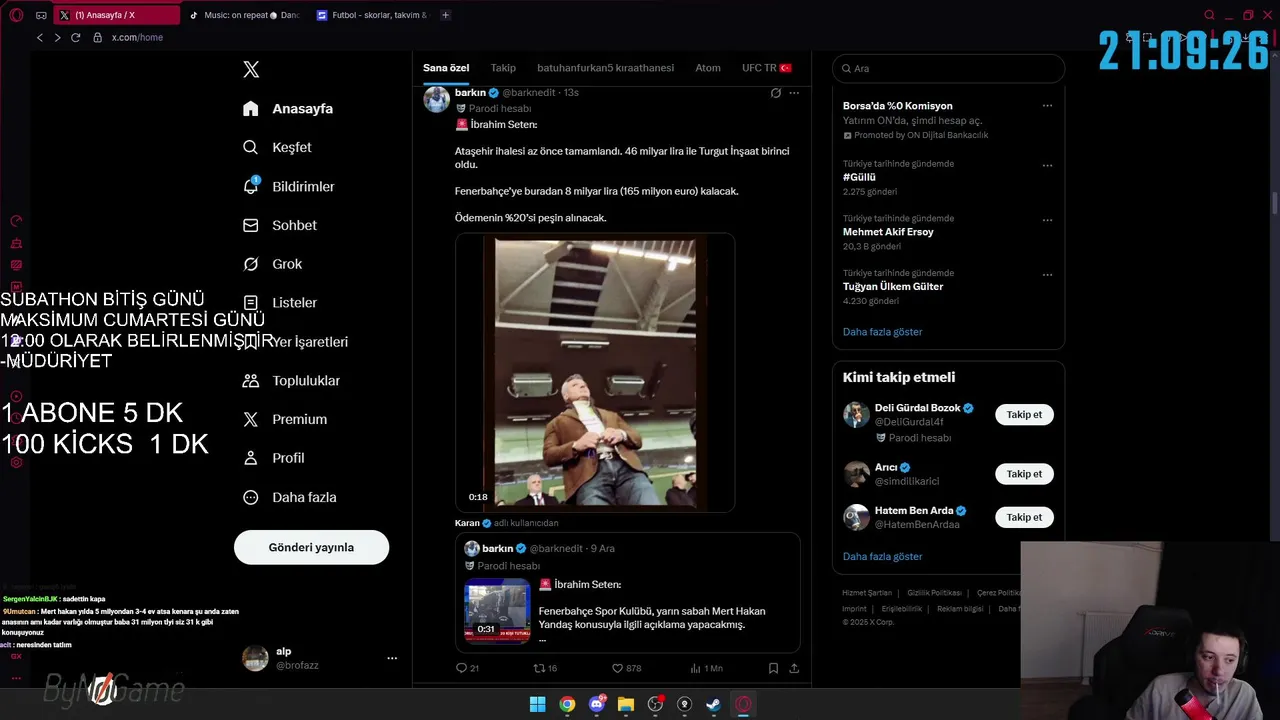1280x720 pixels.
Task: Expand Daha fazla menu in sidebar
Action: tap(289, 497)
